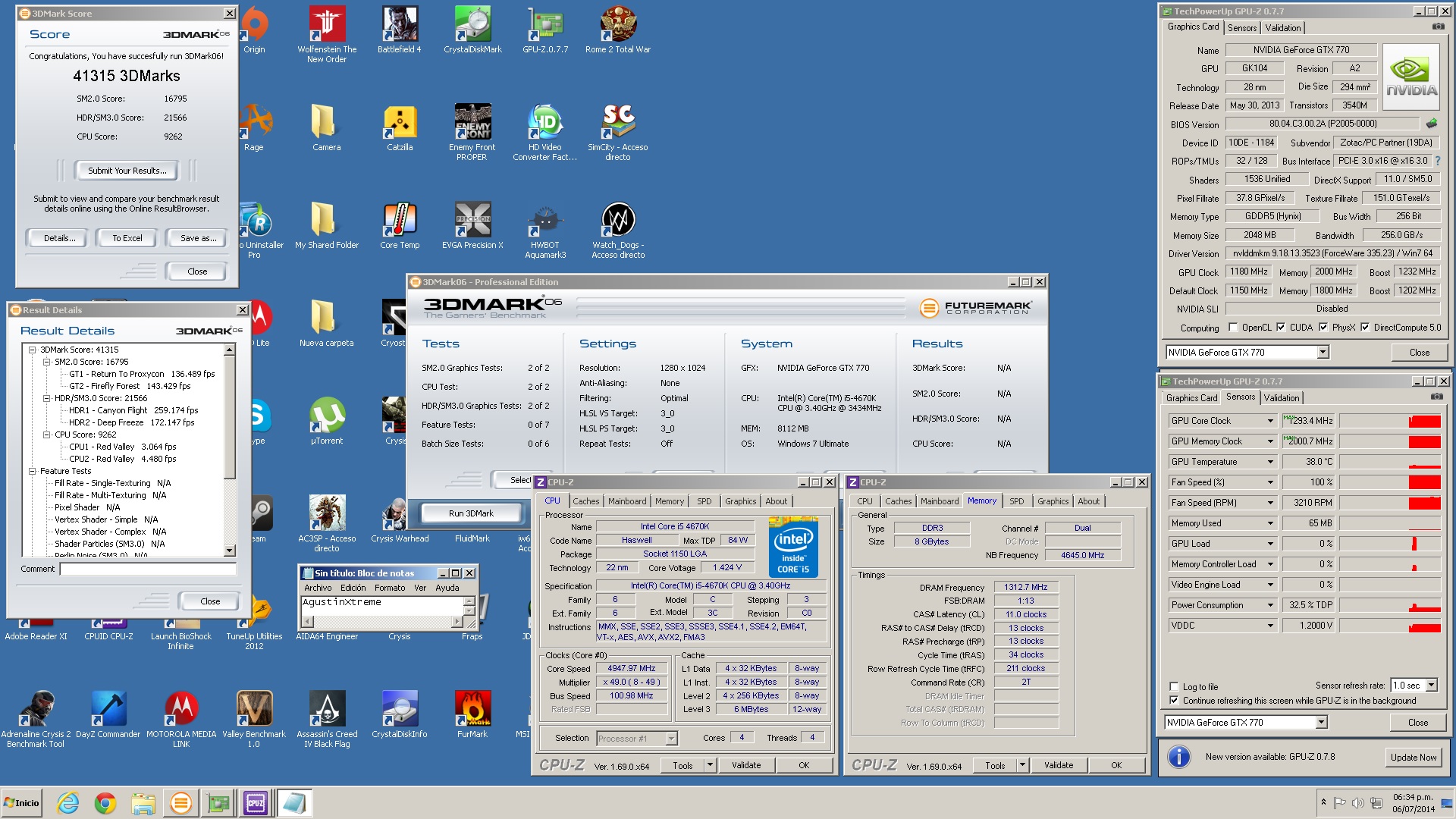The image size is (1456, 819).
Task: Toggle the DirectCompute 5.0 checkbox
Action: pyautogui.click(x=1365, y=328)
